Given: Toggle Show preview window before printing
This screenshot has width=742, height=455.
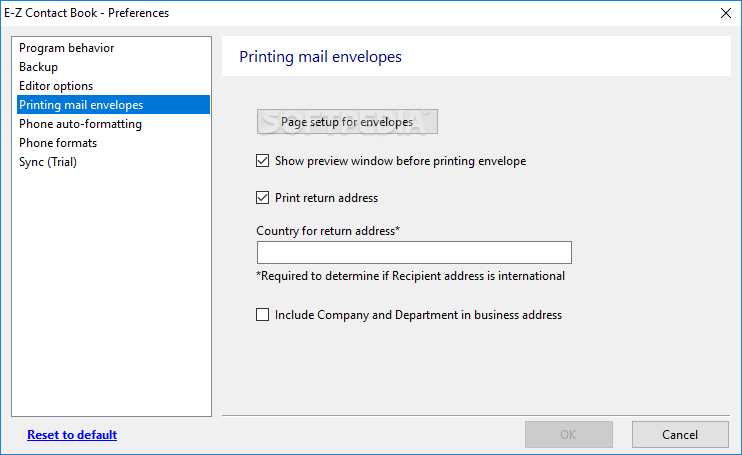Looking at the screenshot, I should pos(263,161).
